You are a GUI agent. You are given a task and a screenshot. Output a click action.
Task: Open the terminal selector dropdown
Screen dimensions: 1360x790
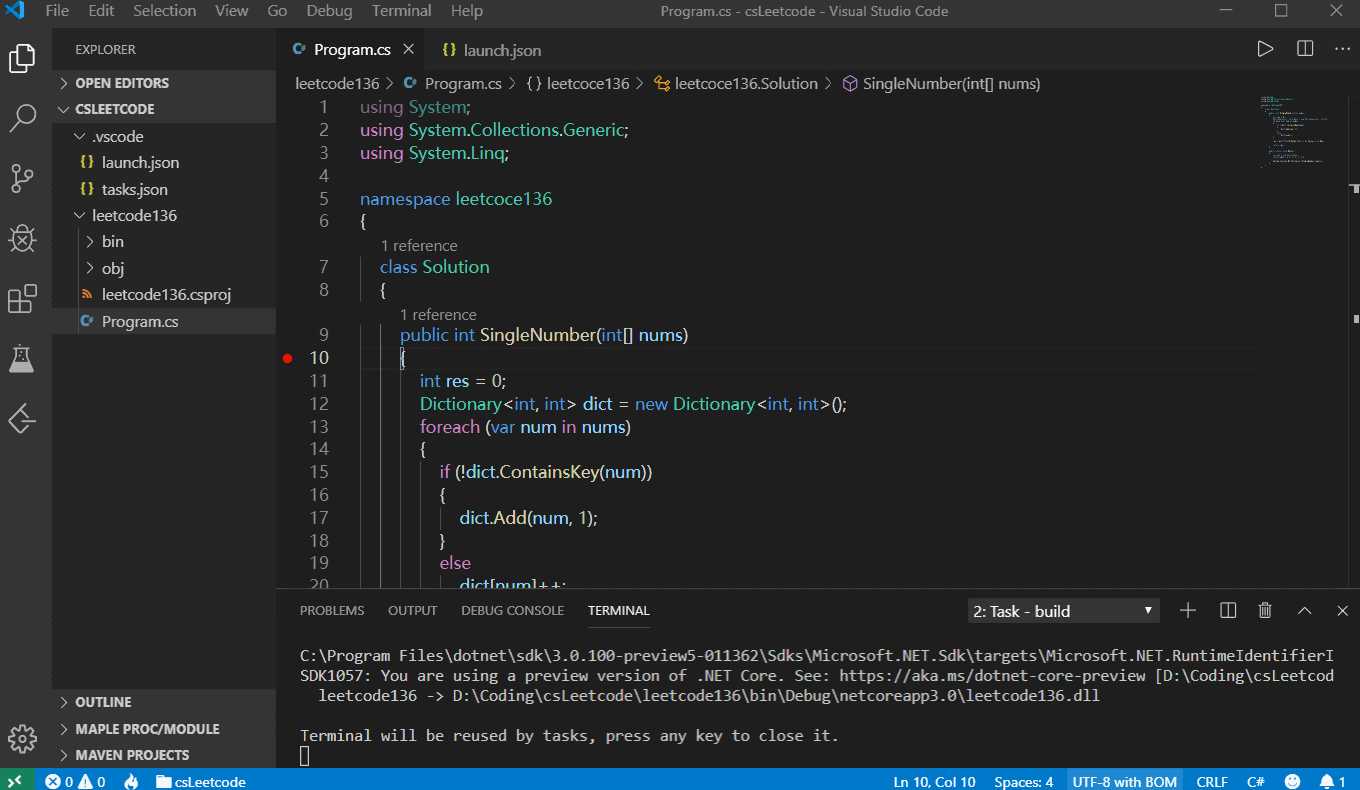[x=1064, y=611]
